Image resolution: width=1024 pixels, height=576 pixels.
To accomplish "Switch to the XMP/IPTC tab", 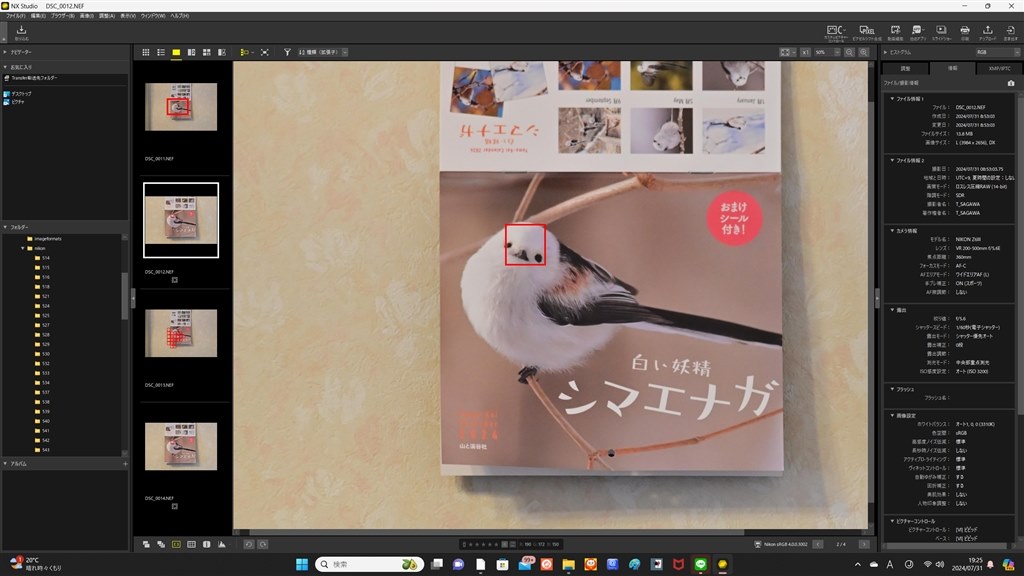I will [x=999, y=68].
